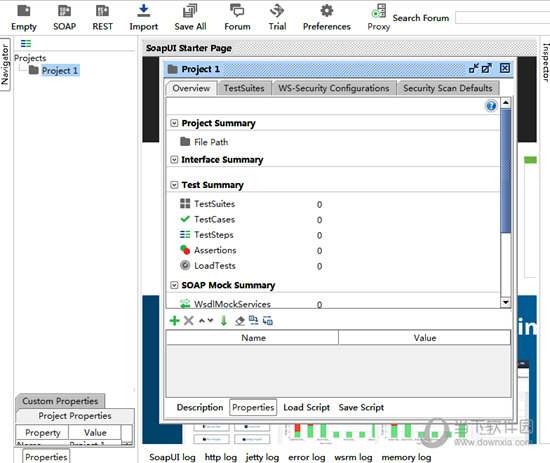Click the TestCases green checkmark icon
The height and width of the screenshot is (463, 550).
(x=185, y=219)
